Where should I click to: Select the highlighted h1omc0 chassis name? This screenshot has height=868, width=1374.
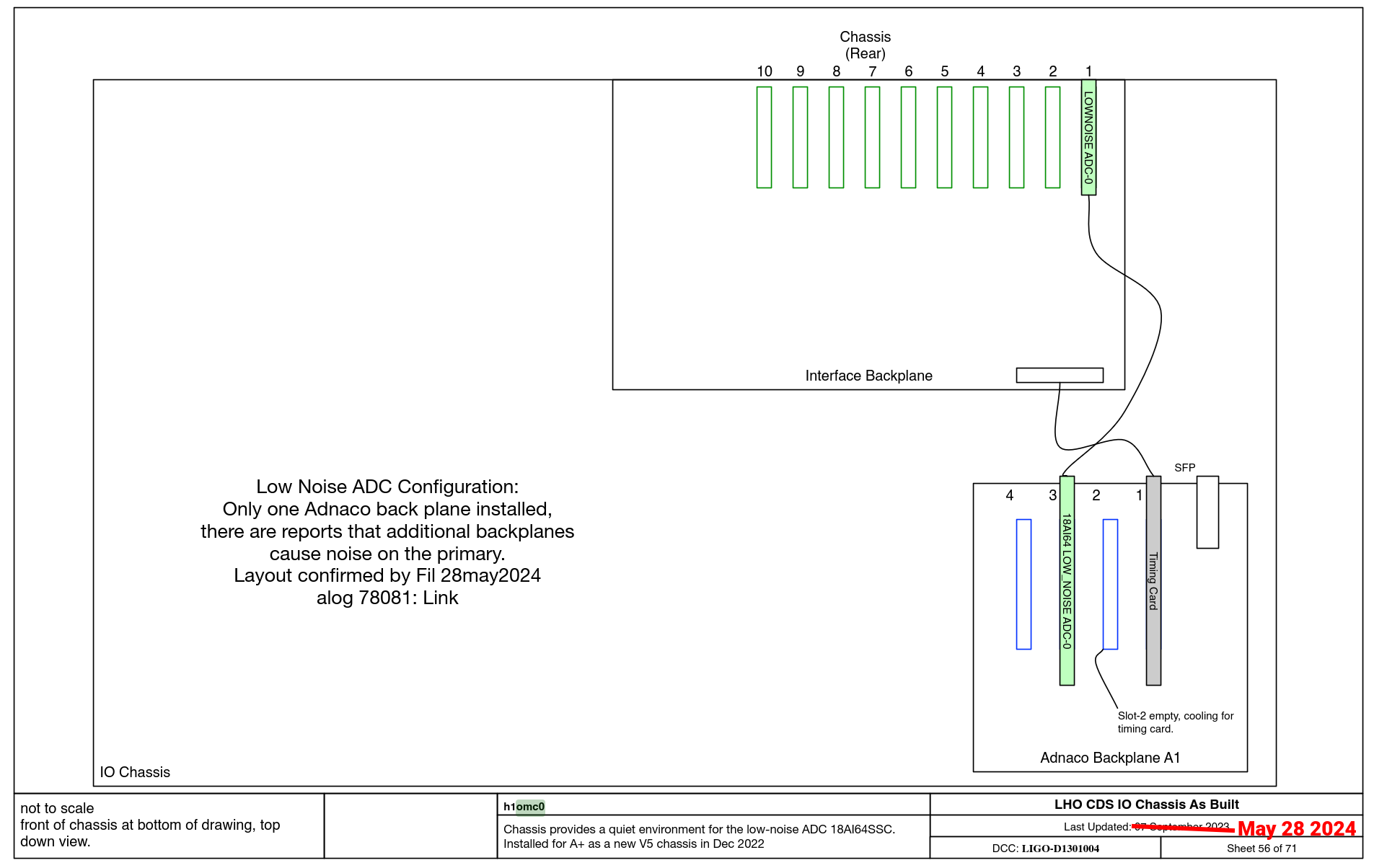524,807
